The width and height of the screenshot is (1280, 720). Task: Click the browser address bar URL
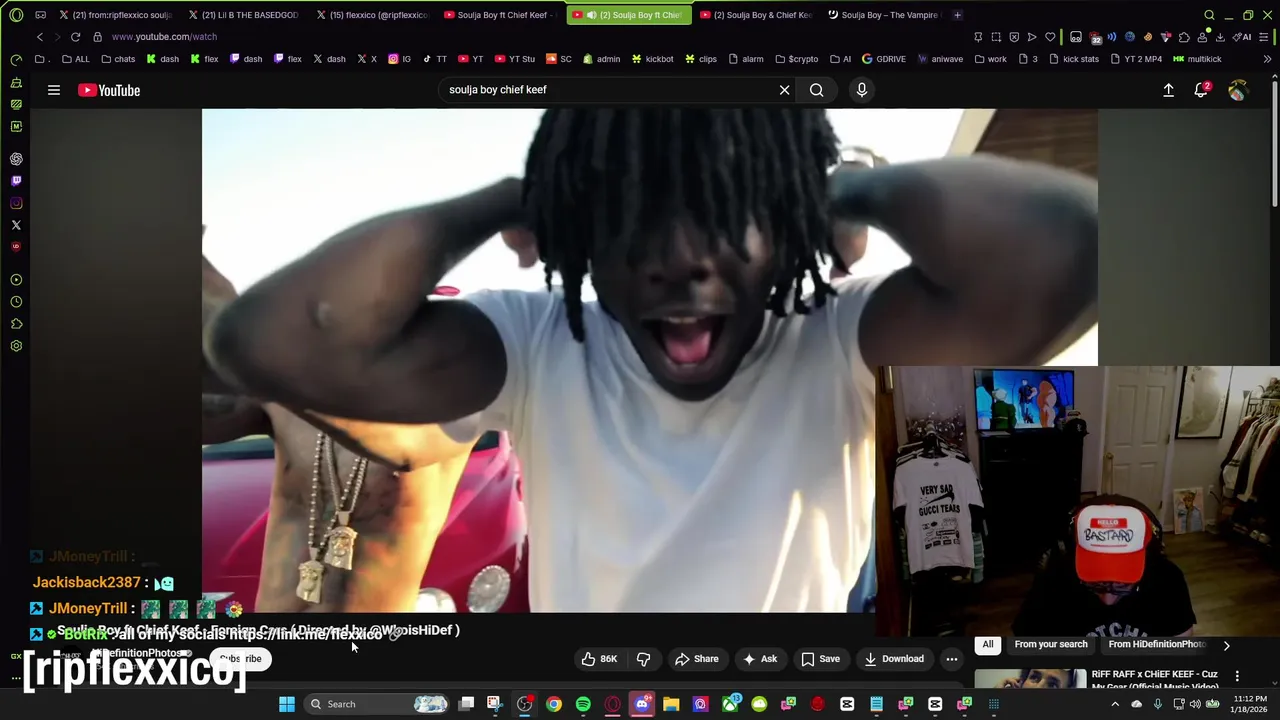164,37
